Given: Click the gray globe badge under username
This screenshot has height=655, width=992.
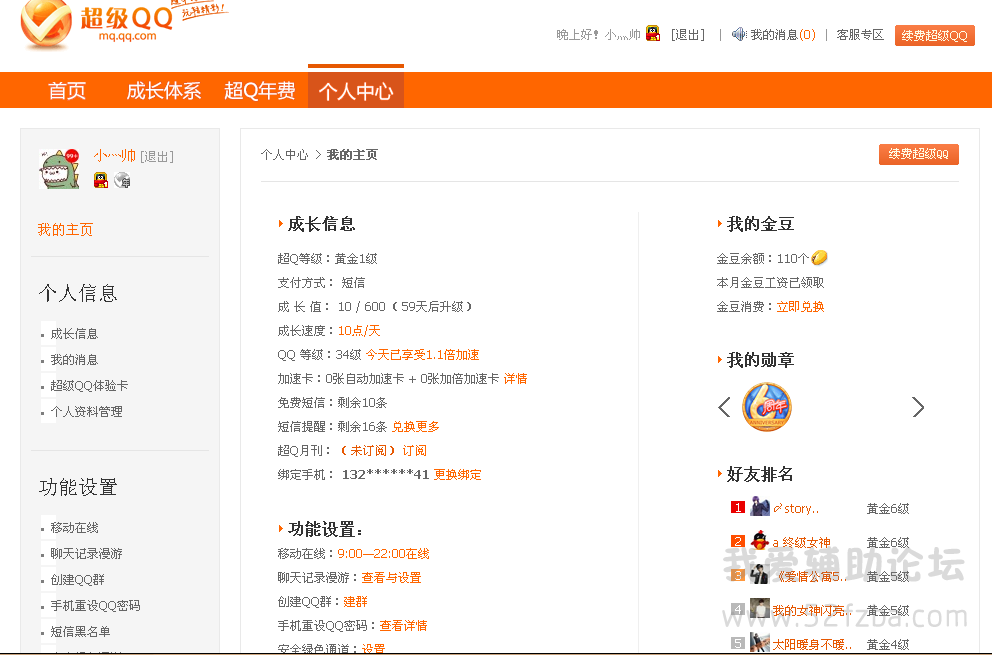Looking at the screenshot, I should [122, 180].
